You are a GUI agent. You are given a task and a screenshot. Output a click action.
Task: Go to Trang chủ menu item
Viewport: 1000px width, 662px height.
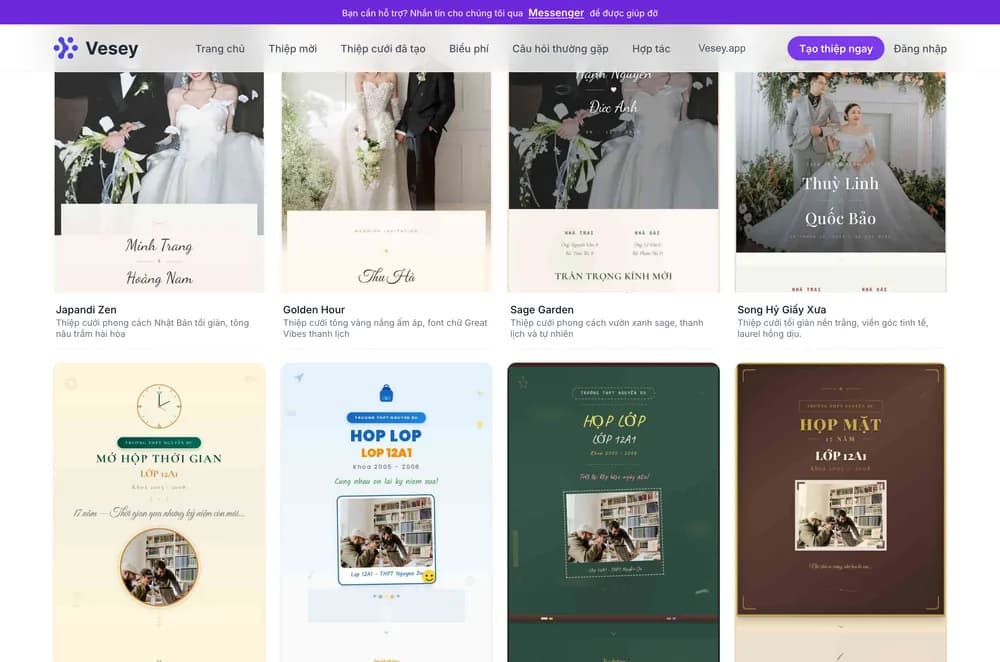click(220, 48)
